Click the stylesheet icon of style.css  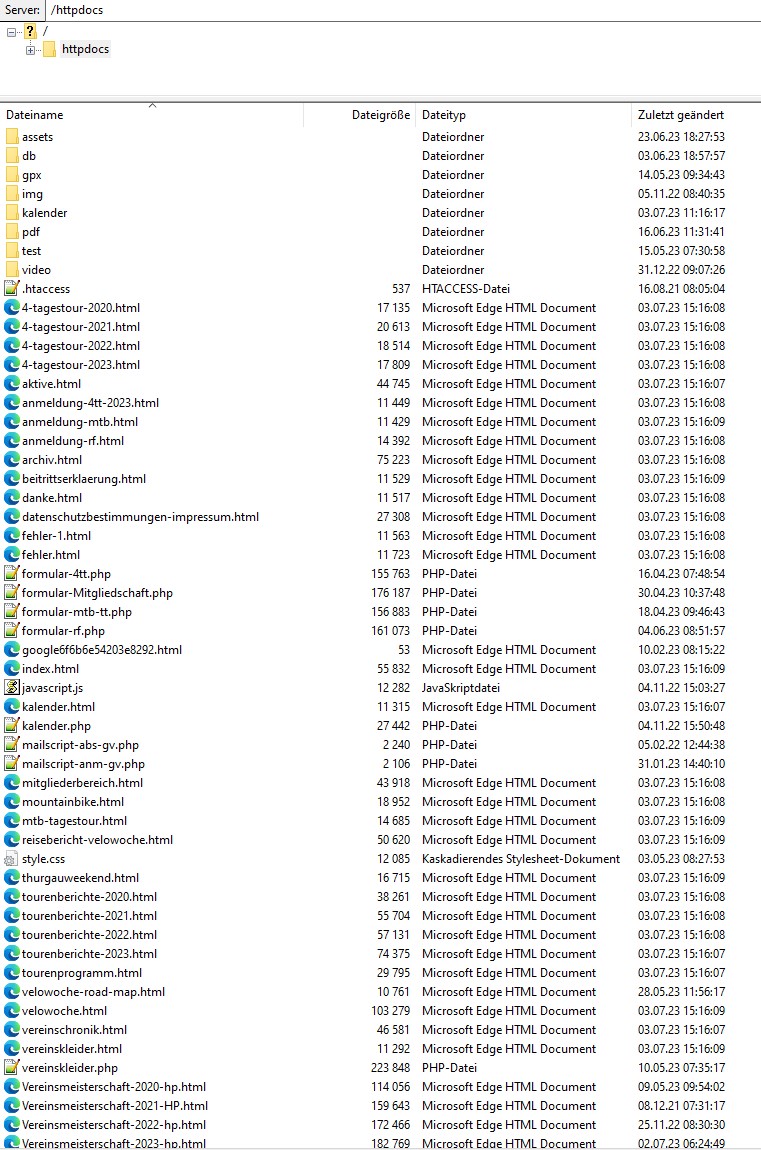(x=12, y=859)
